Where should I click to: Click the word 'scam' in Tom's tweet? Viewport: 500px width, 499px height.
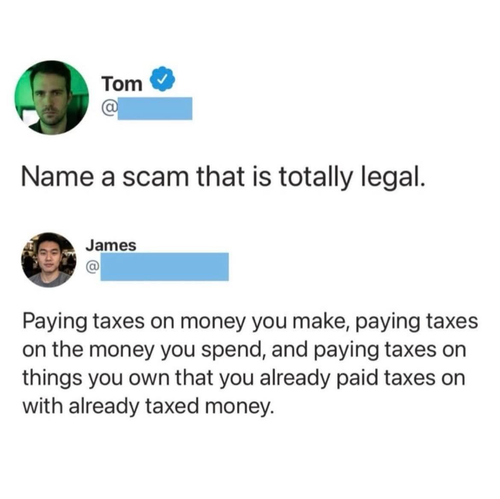pyautogui.click(x=156, y=177)
